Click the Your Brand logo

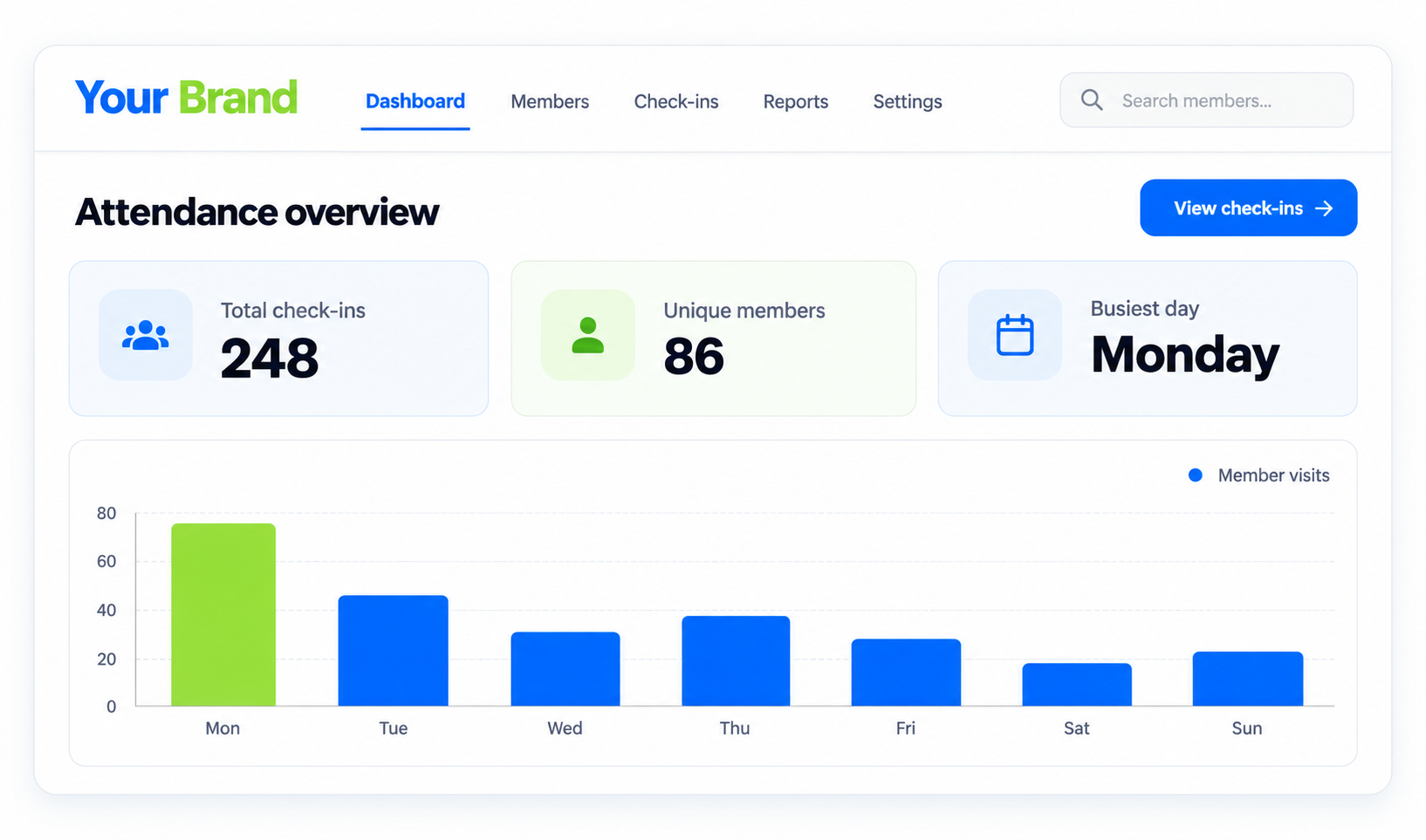186,98
